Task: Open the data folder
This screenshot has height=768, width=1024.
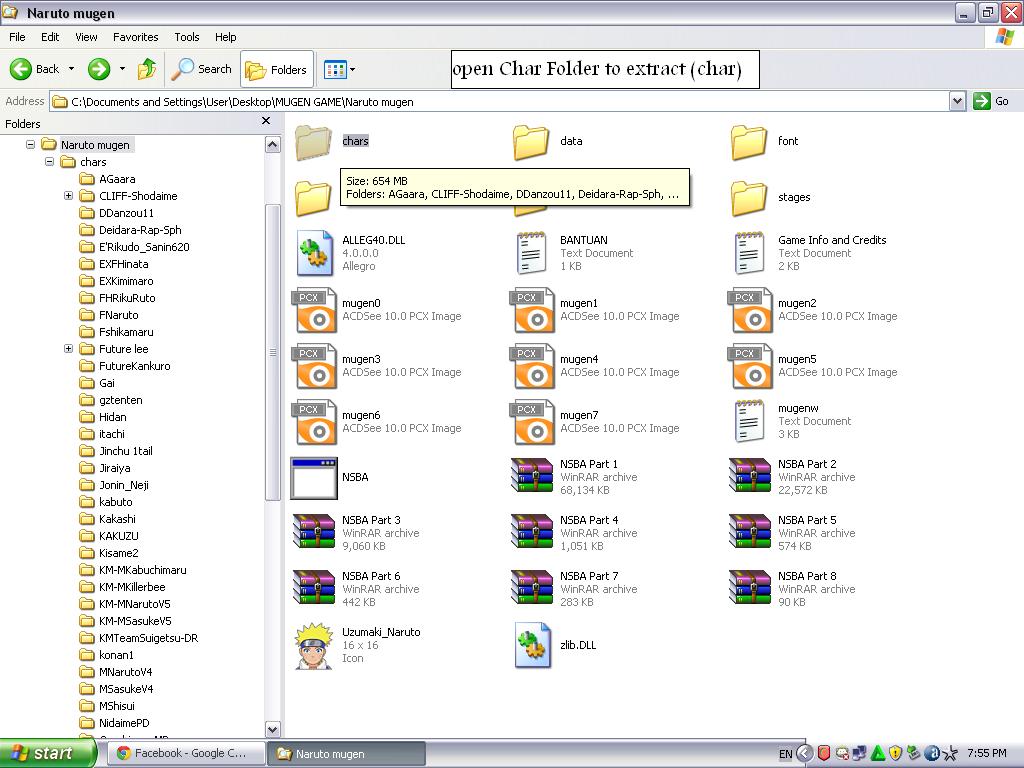Action: pos(531,142)
